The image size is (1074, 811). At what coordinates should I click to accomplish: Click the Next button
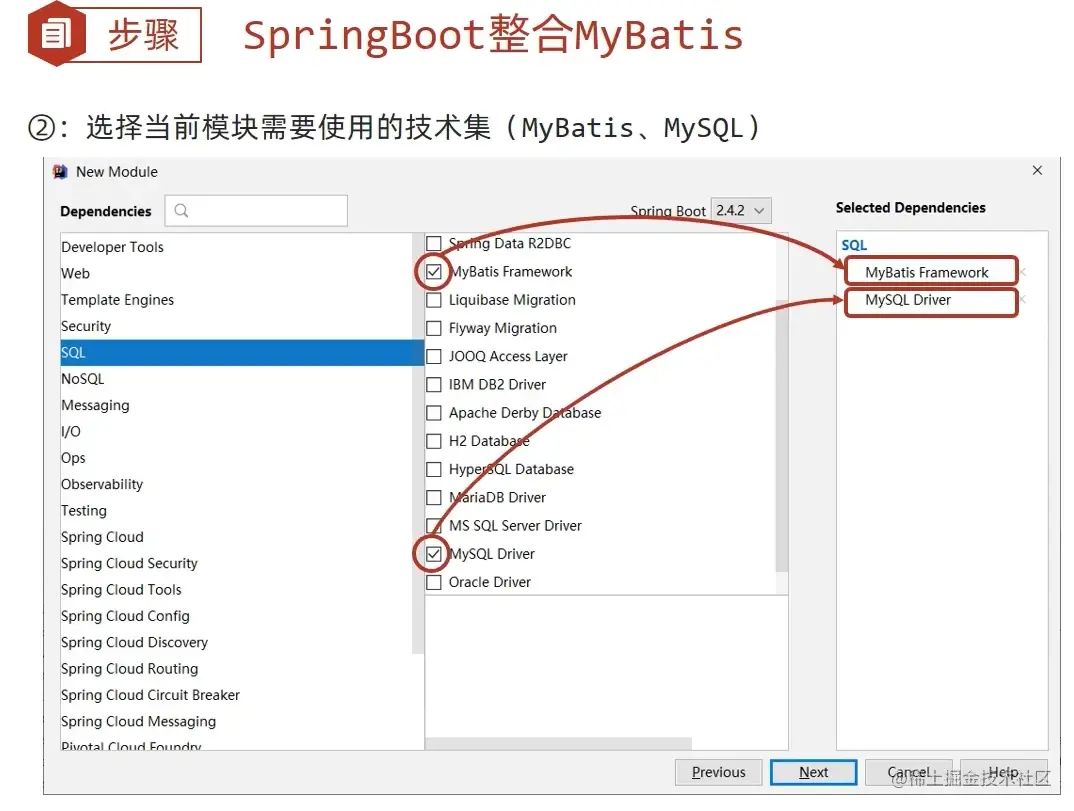click(813, 771)
